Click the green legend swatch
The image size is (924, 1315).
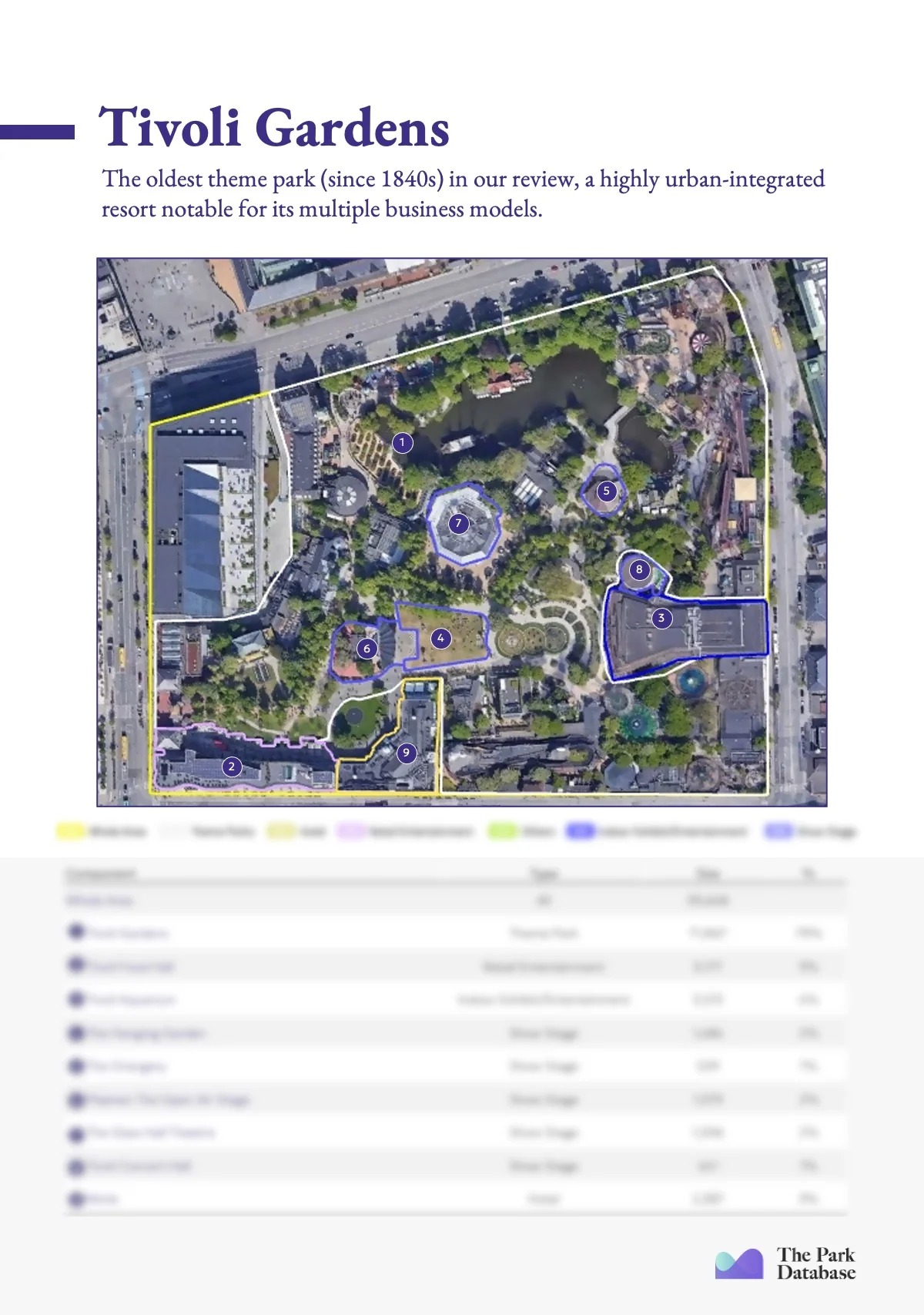502,831
